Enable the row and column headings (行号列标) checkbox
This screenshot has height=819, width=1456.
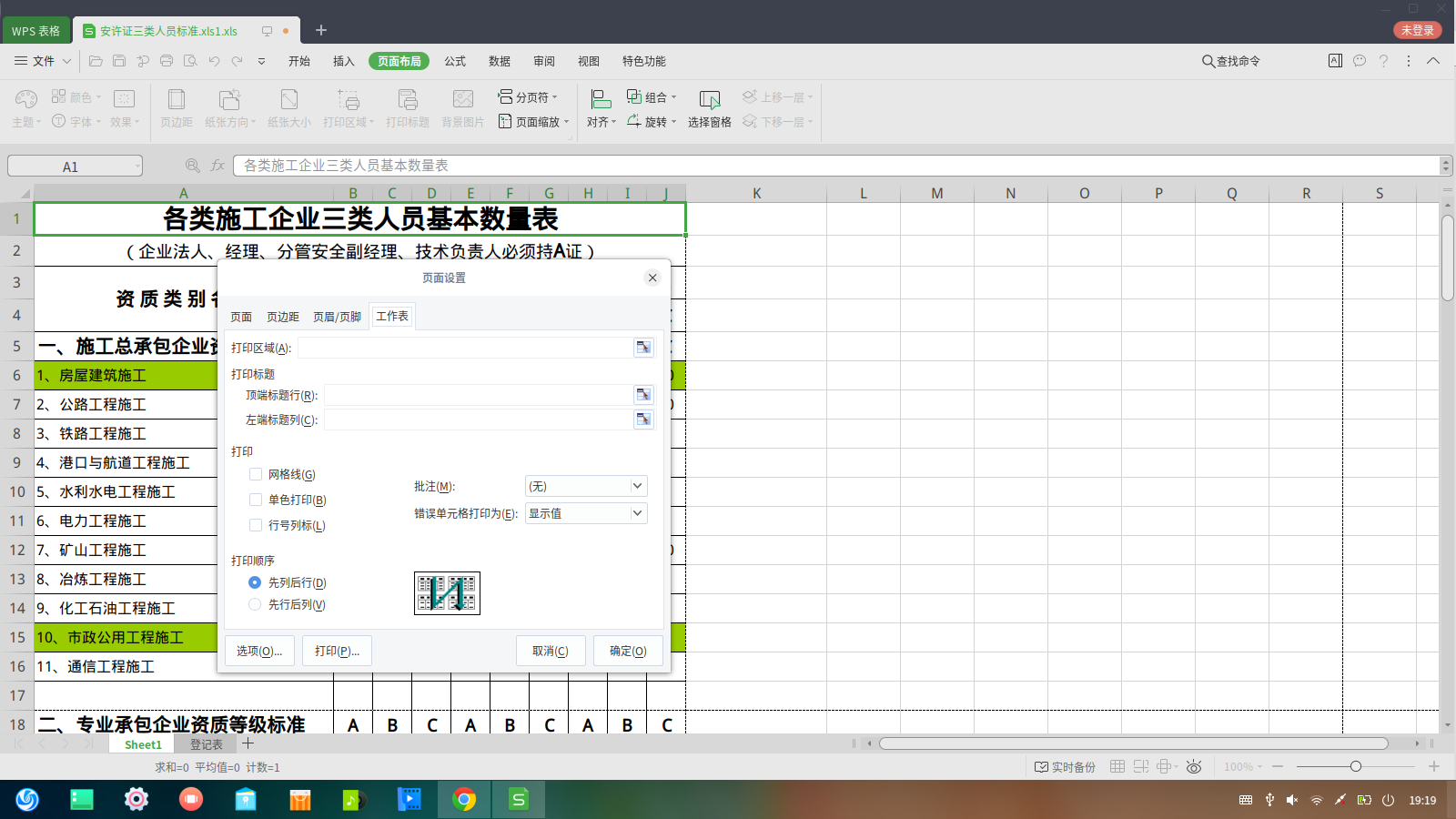(x=256, y=525)
